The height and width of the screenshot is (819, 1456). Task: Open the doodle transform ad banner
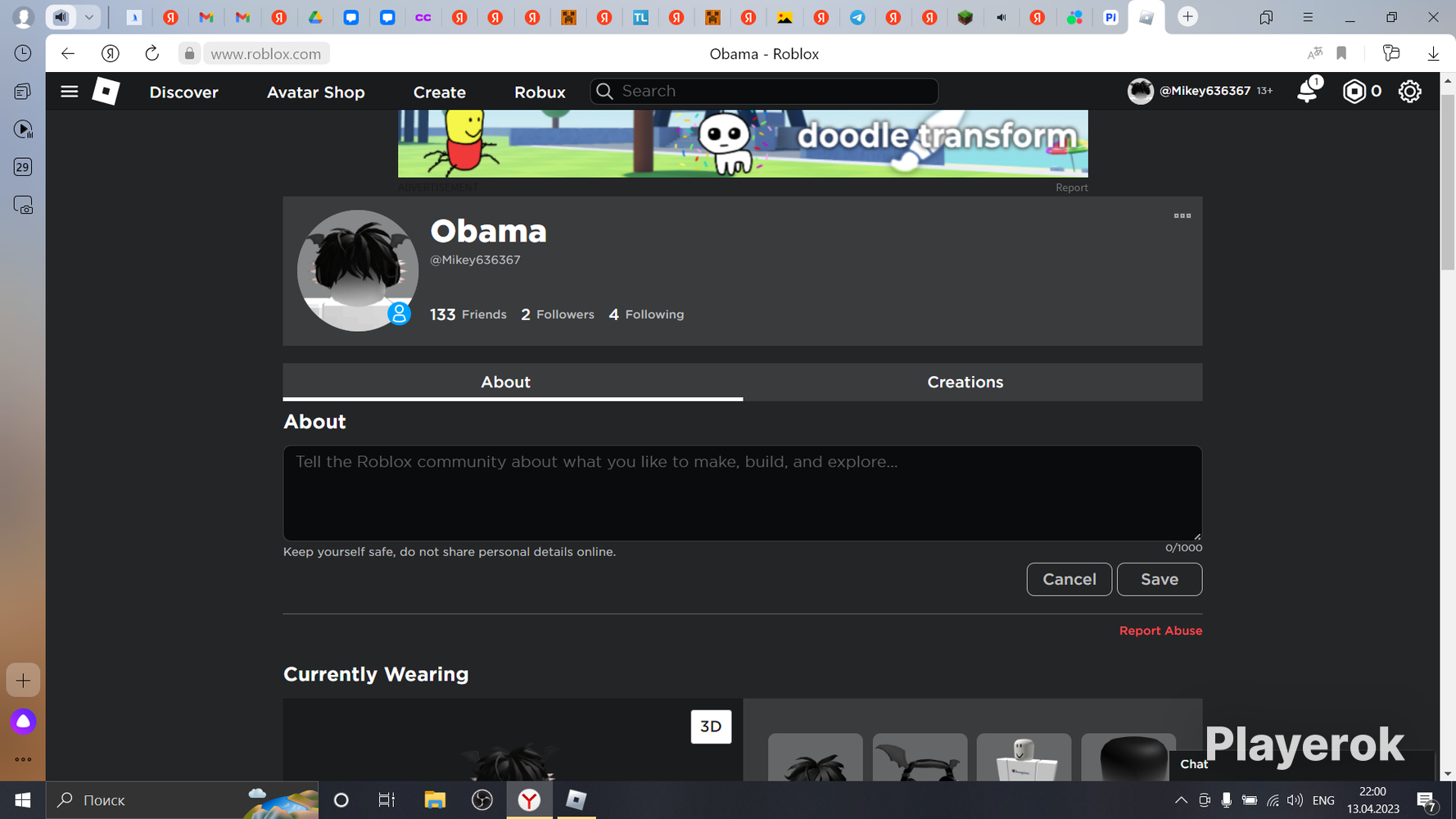pos(743,144)
